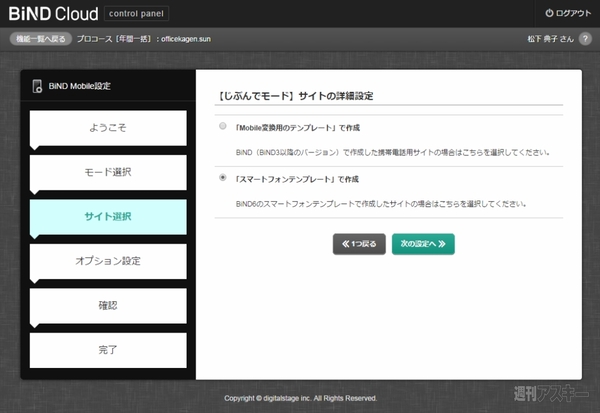600x413 pixels.
Task: Click the プロコース officekagen.sun text
Action: 143,39
